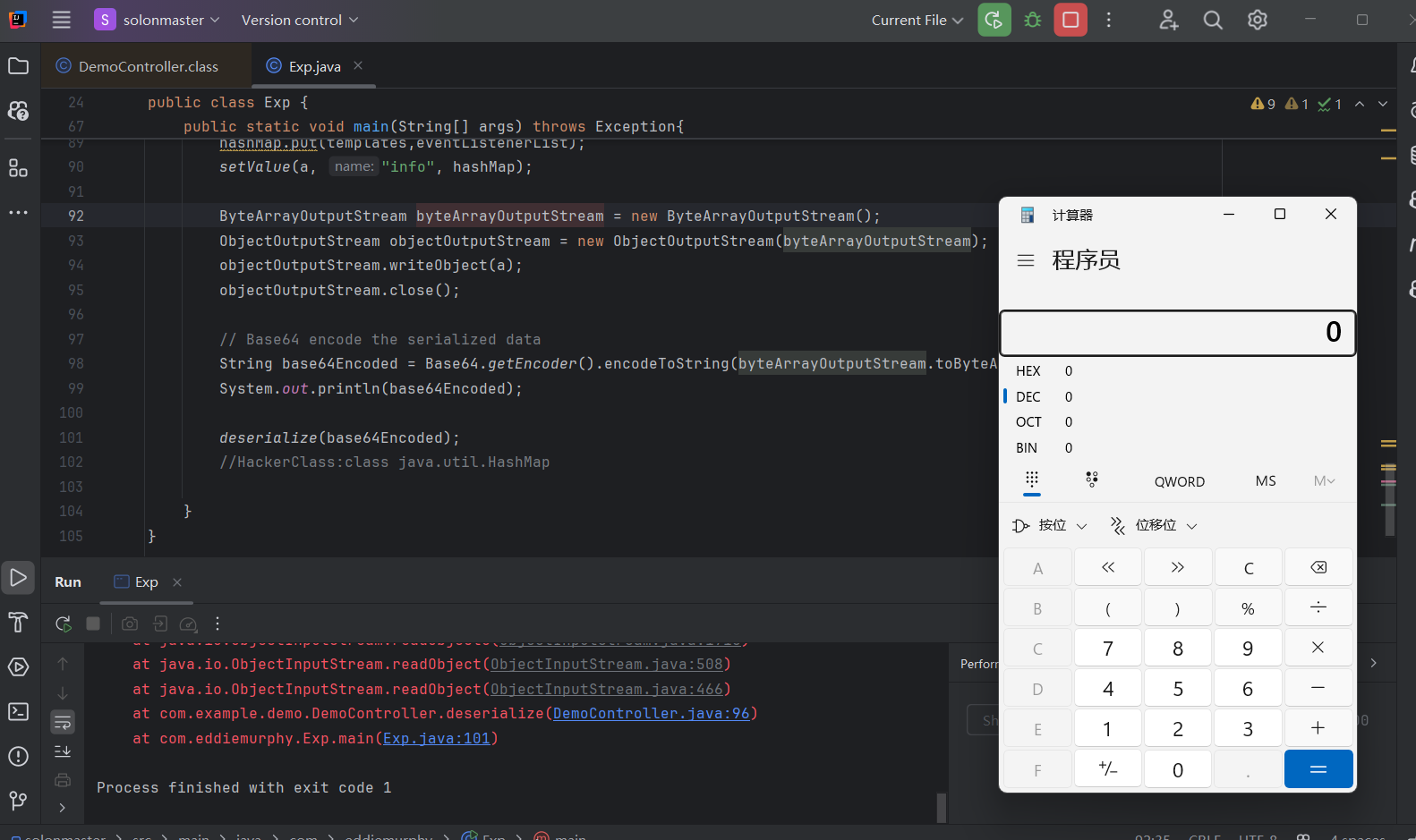Open the IntelliJ main menu hamburger
Image resolution: width=1416 pixels, height=840 pixels.
pyautogui.click(x=61, y=20)
